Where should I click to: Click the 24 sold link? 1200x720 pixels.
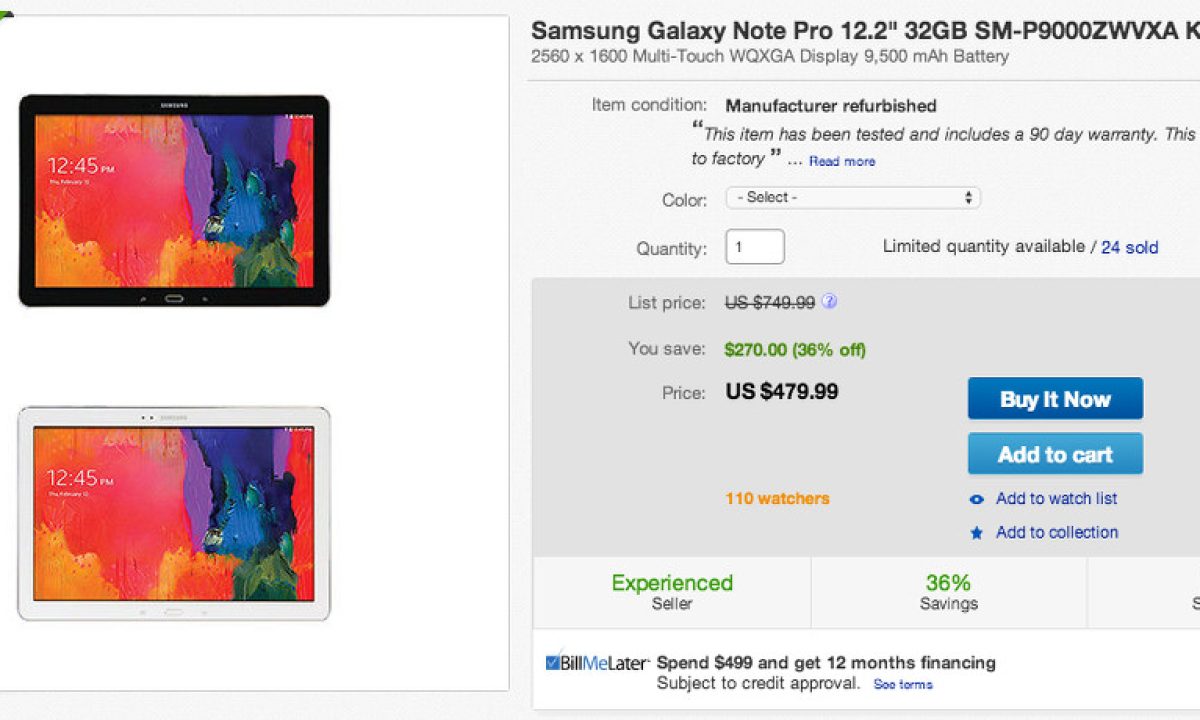pos(1129,247)
